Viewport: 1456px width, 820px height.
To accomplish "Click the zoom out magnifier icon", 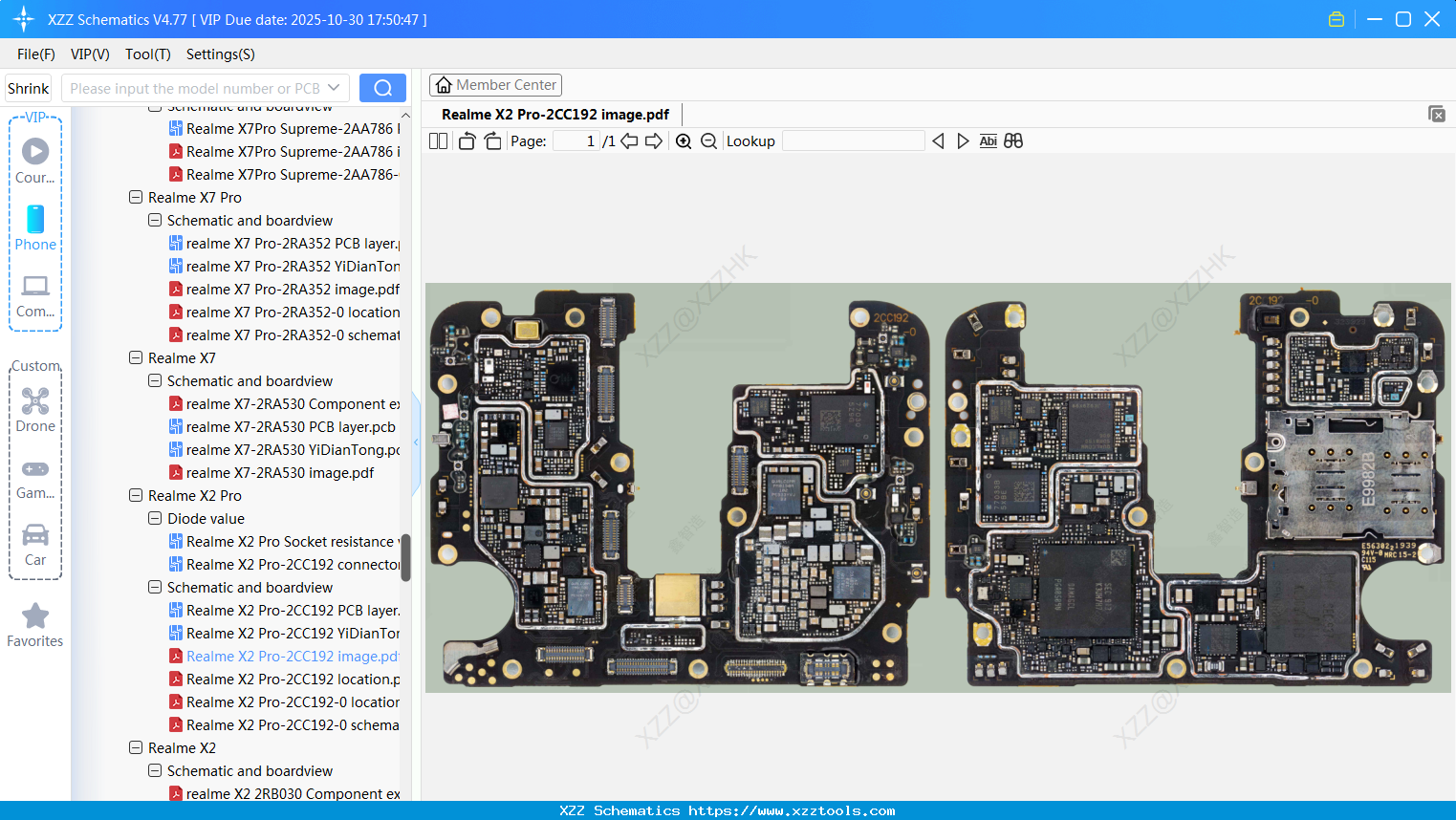I will [708, 141].
